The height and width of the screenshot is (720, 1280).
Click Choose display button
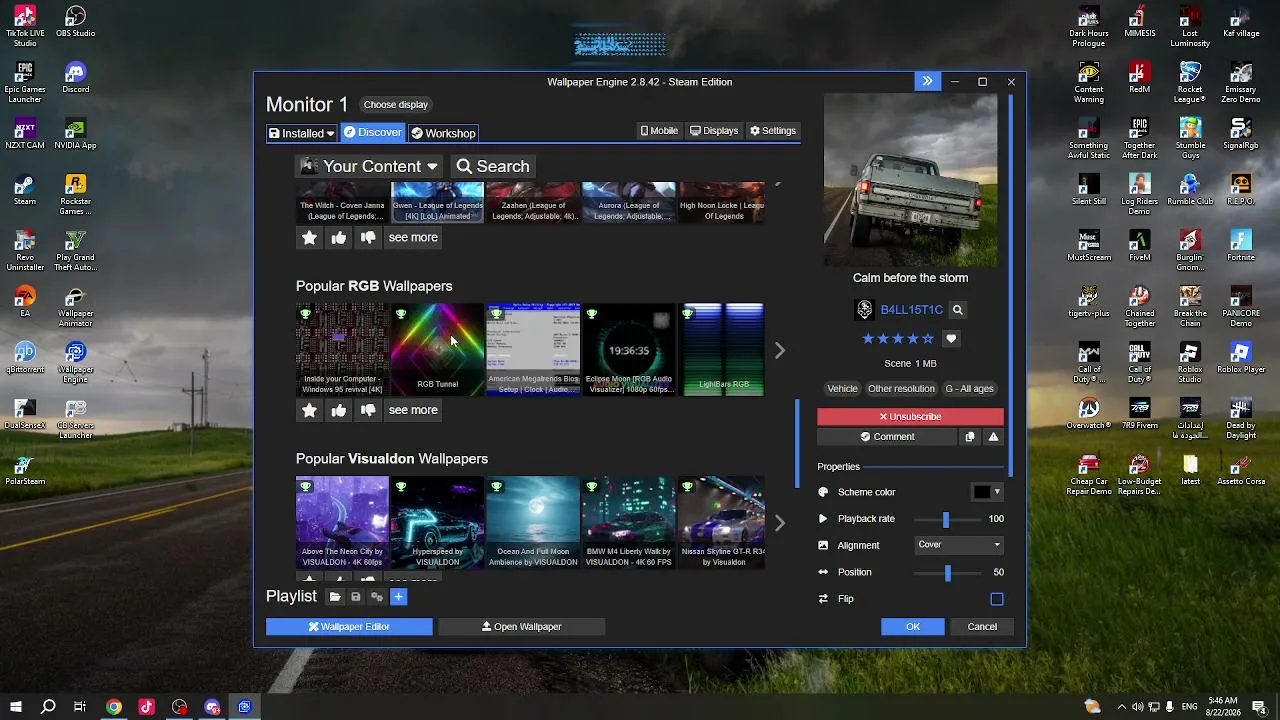[x=396, y=105]
